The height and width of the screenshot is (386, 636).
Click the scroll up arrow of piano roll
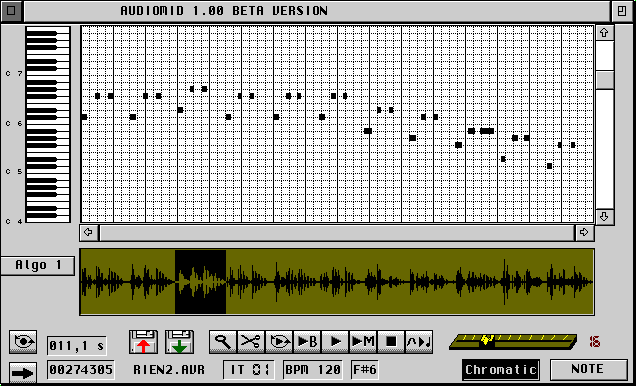(604, 33)
